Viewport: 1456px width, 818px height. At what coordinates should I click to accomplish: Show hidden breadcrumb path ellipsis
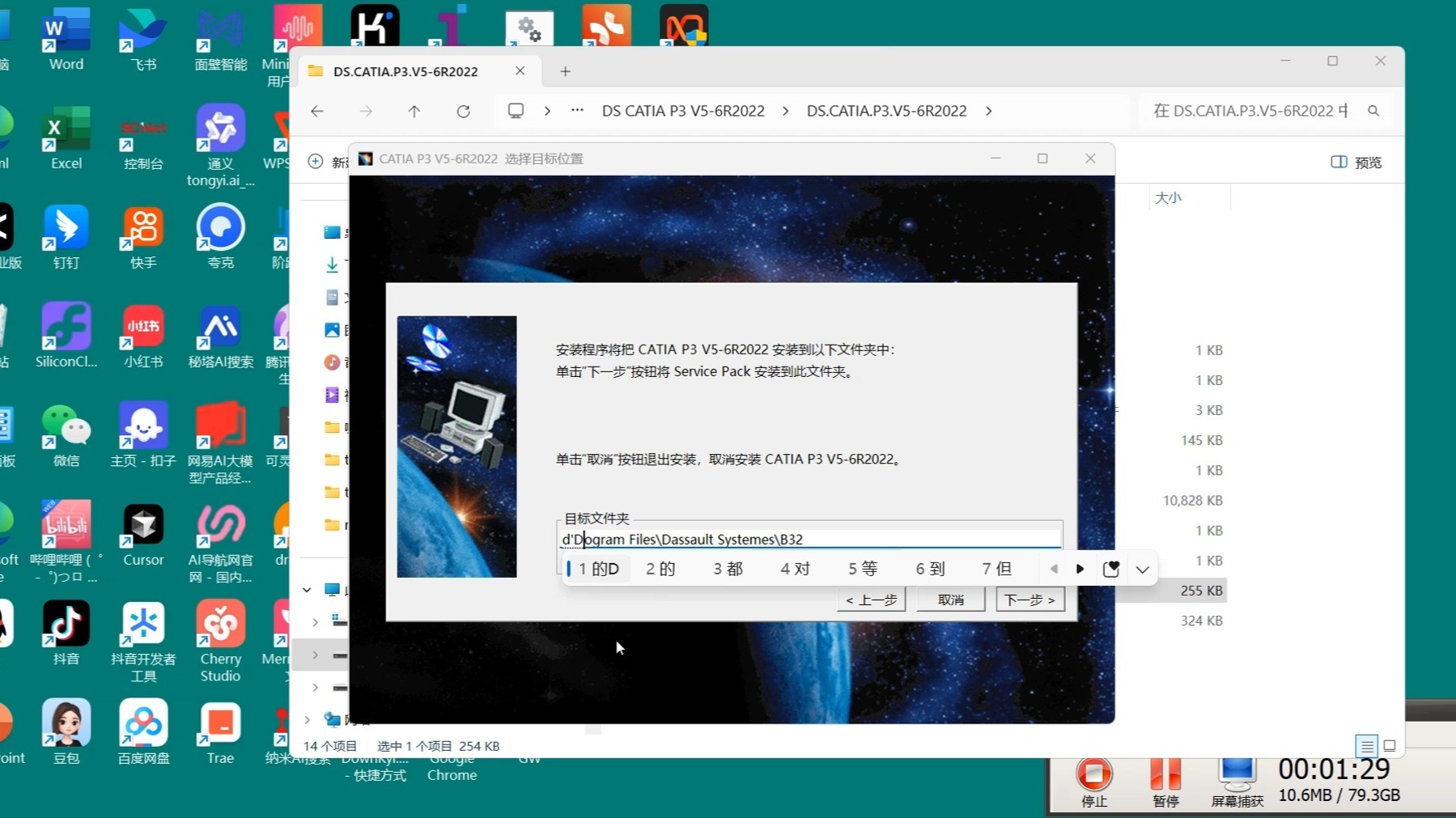pos(577,111)
